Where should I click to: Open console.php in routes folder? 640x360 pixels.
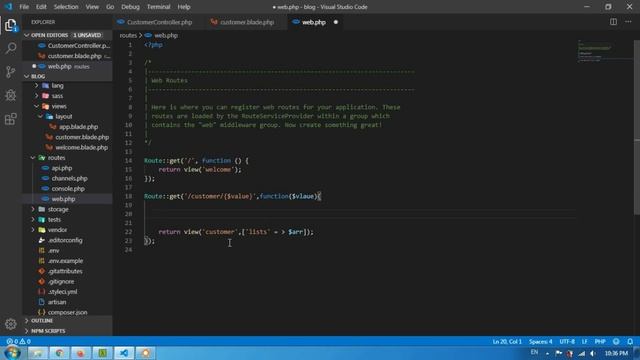coord(68,189)
